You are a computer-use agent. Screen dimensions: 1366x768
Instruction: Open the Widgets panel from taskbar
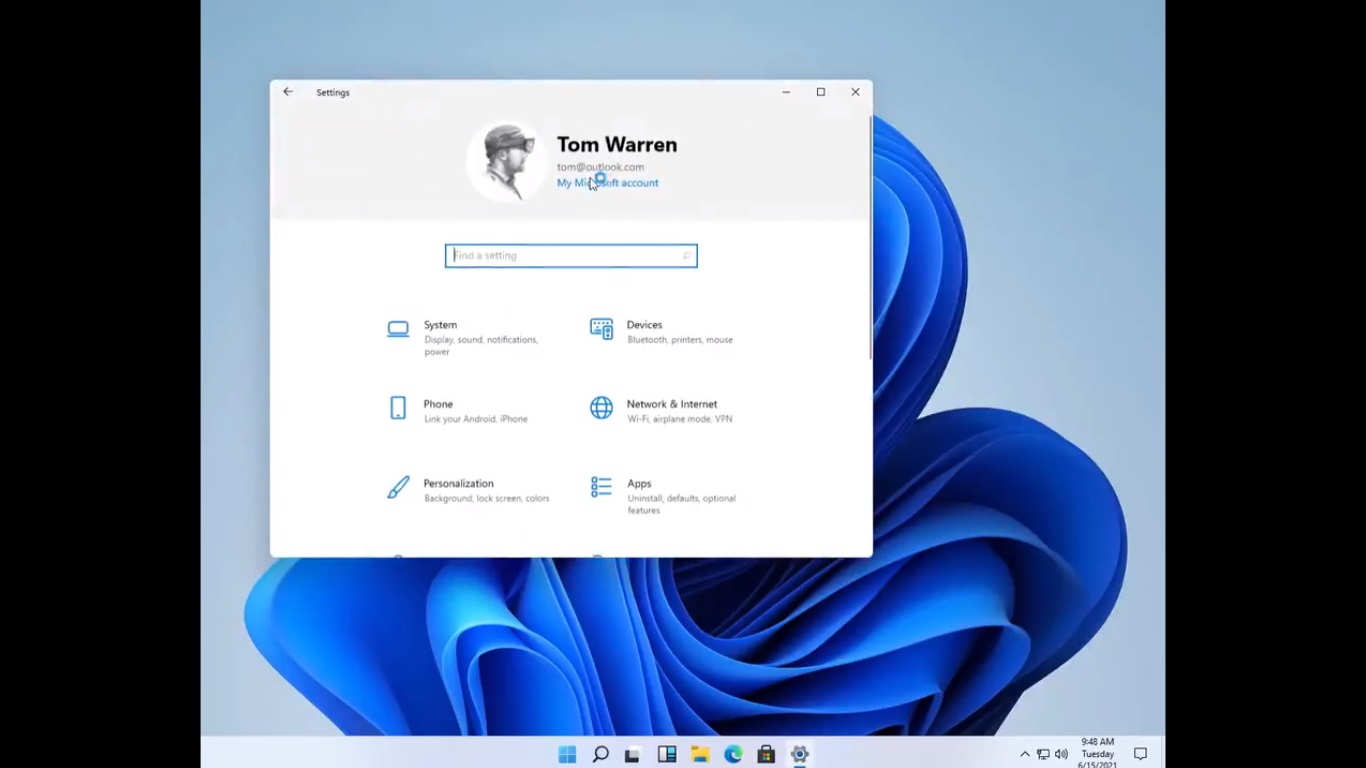click(667, 754)
